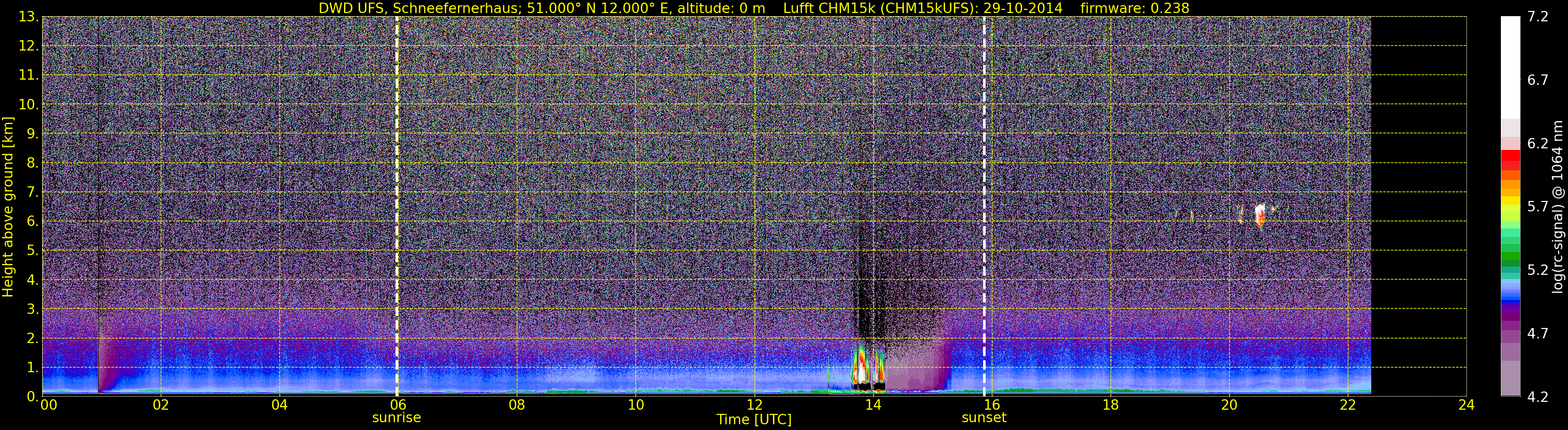Click colorbar tick value 6.7

coord(1538,80)
